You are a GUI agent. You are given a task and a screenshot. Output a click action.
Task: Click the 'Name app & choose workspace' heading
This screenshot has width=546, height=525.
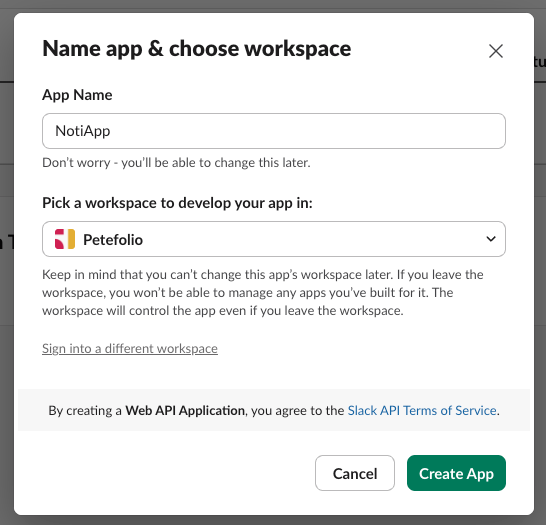(196, 48)
